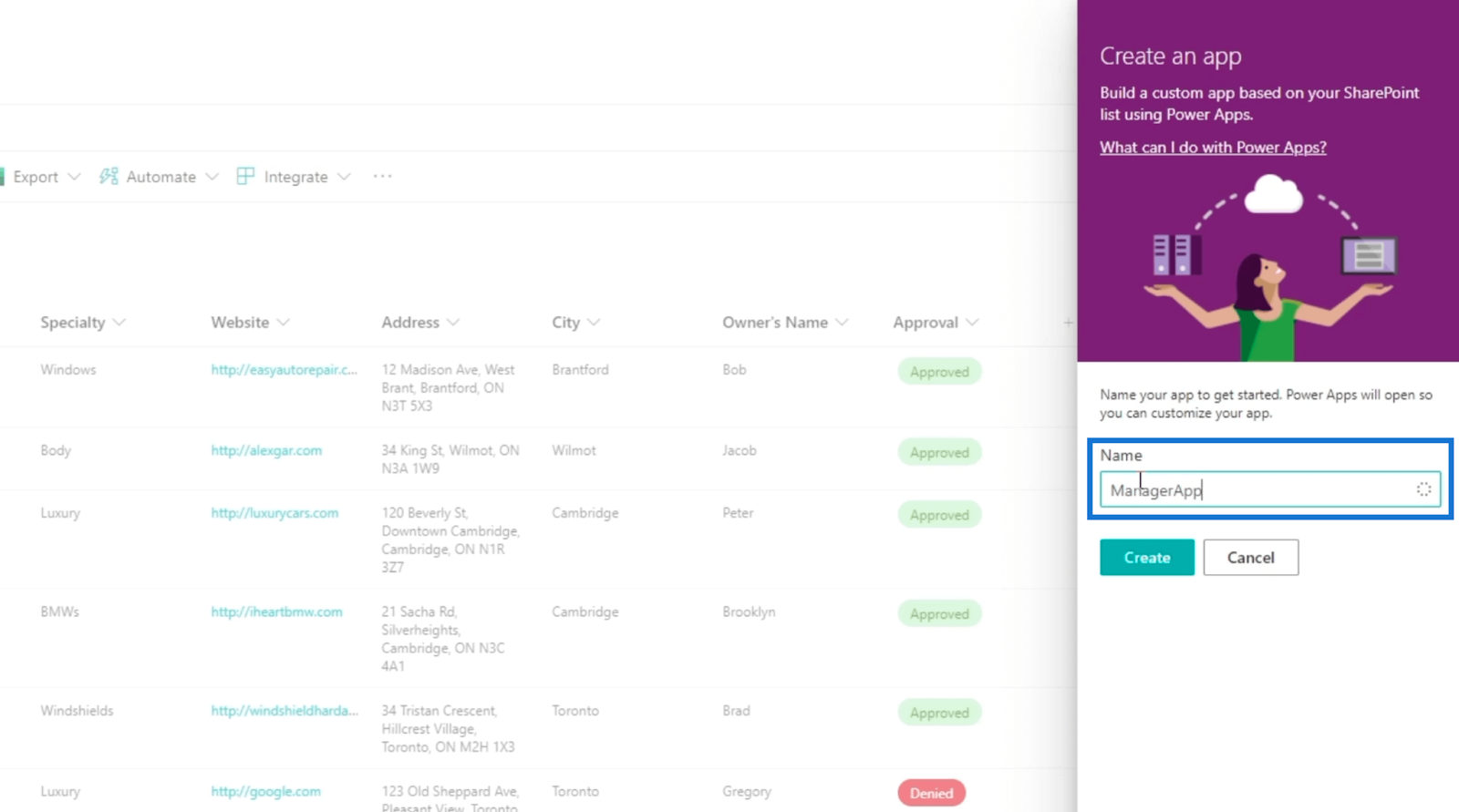
Task: Click owner name Peter
Action: [738, 513]
